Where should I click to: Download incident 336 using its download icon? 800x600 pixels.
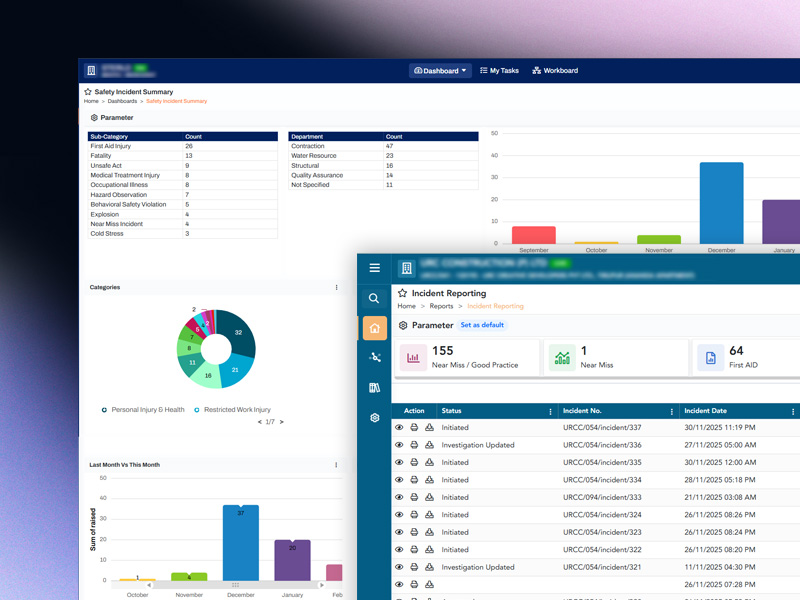coord(429,445)
